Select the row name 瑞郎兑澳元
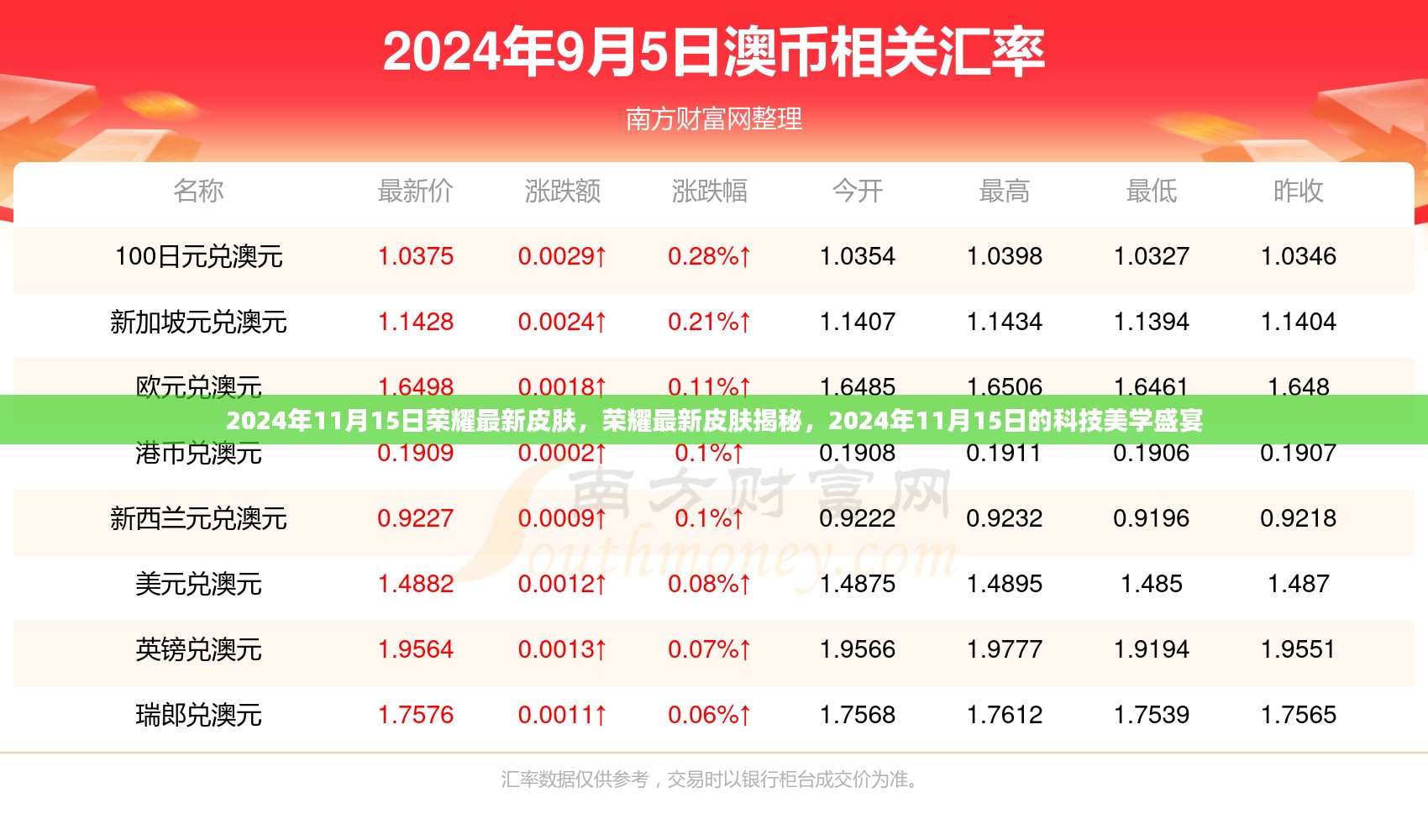This screenshot has width=1428, height=840. point(198,715)
